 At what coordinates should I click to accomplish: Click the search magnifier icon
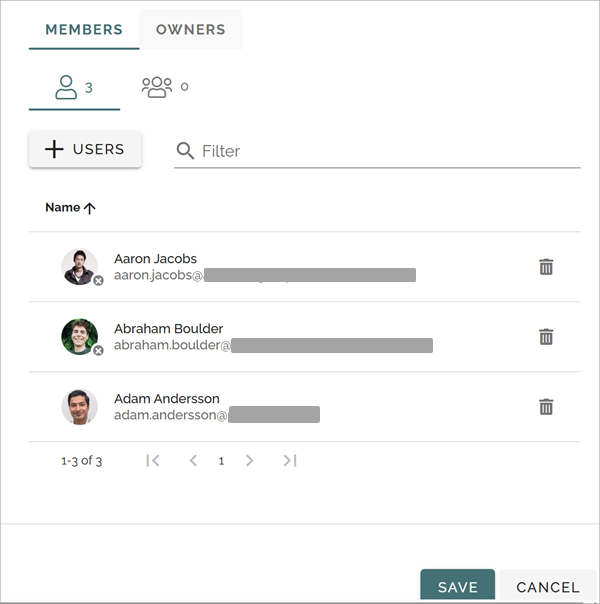coord(185,151)
